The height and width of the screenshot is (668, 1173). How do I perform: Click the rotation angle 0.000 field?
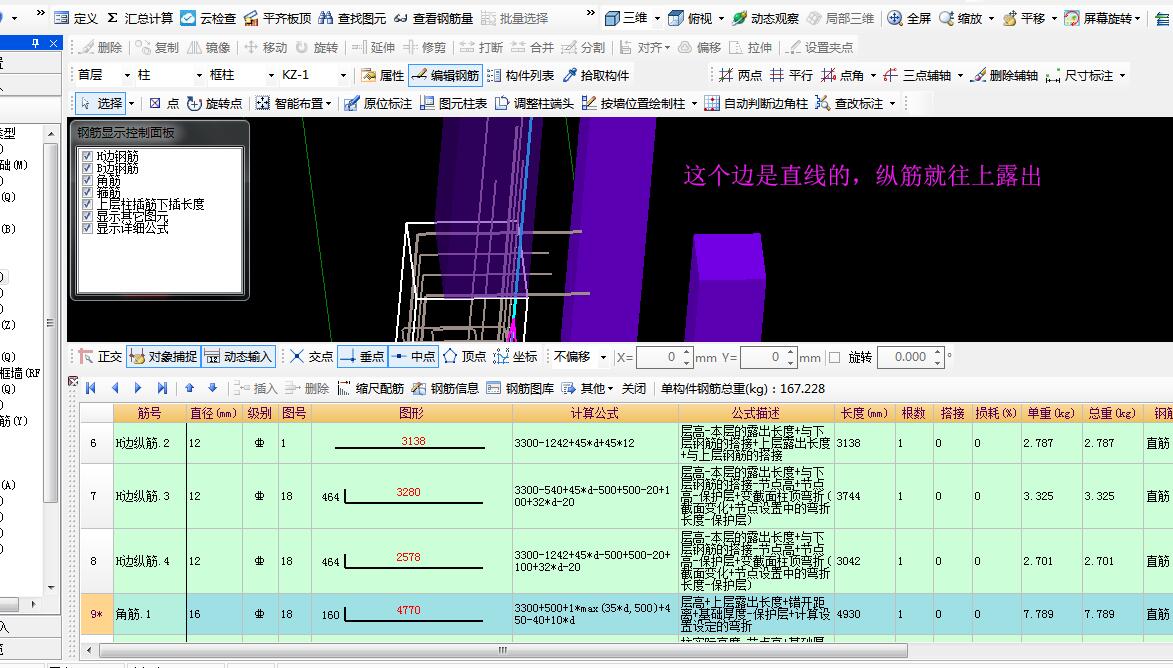pyautogui.click(x=911, y=358)
